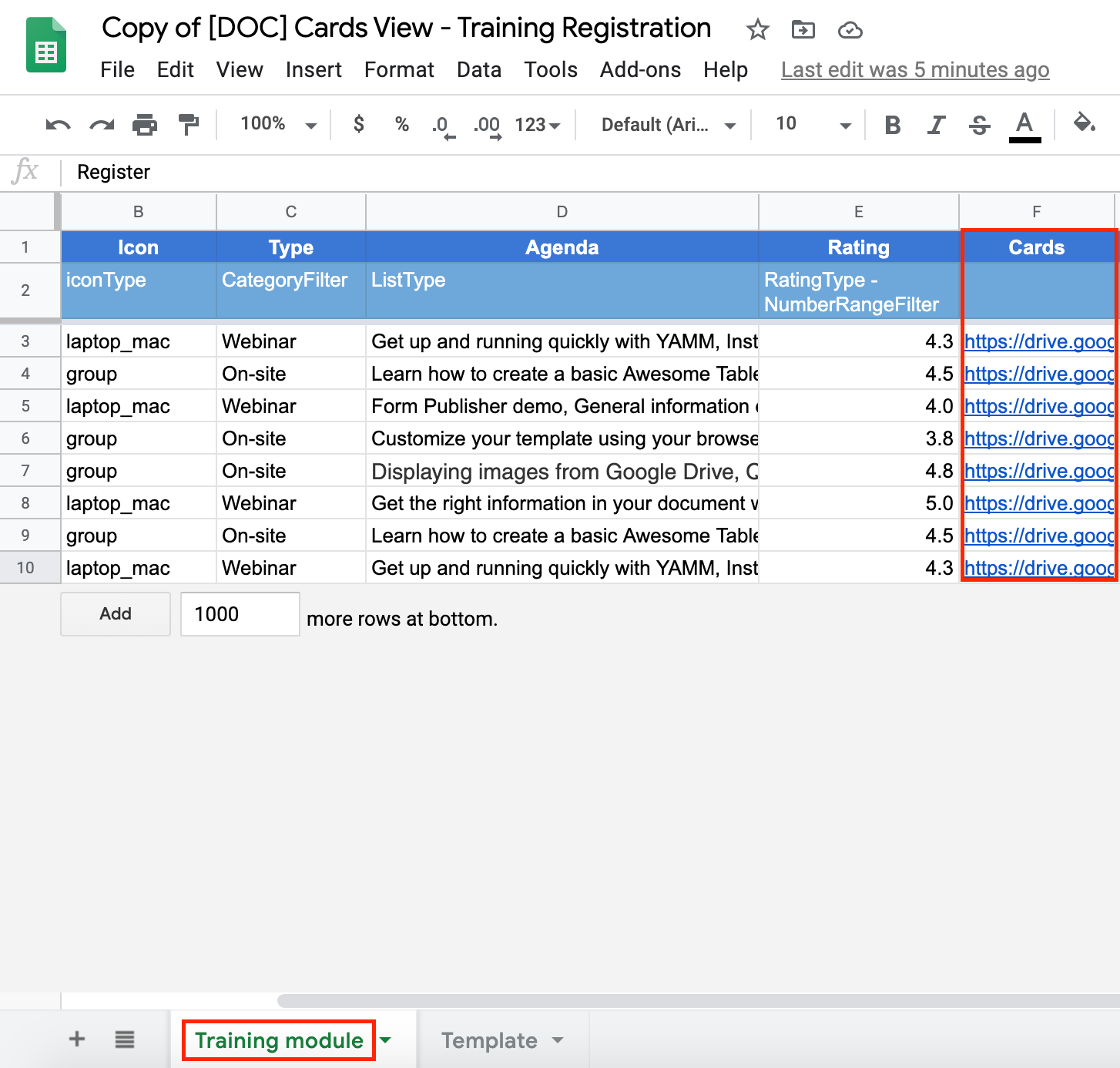The height and width of the screenshot is (1068, 1120).
Task: Activate the paint format tool
Action: (x=188, y=124)
